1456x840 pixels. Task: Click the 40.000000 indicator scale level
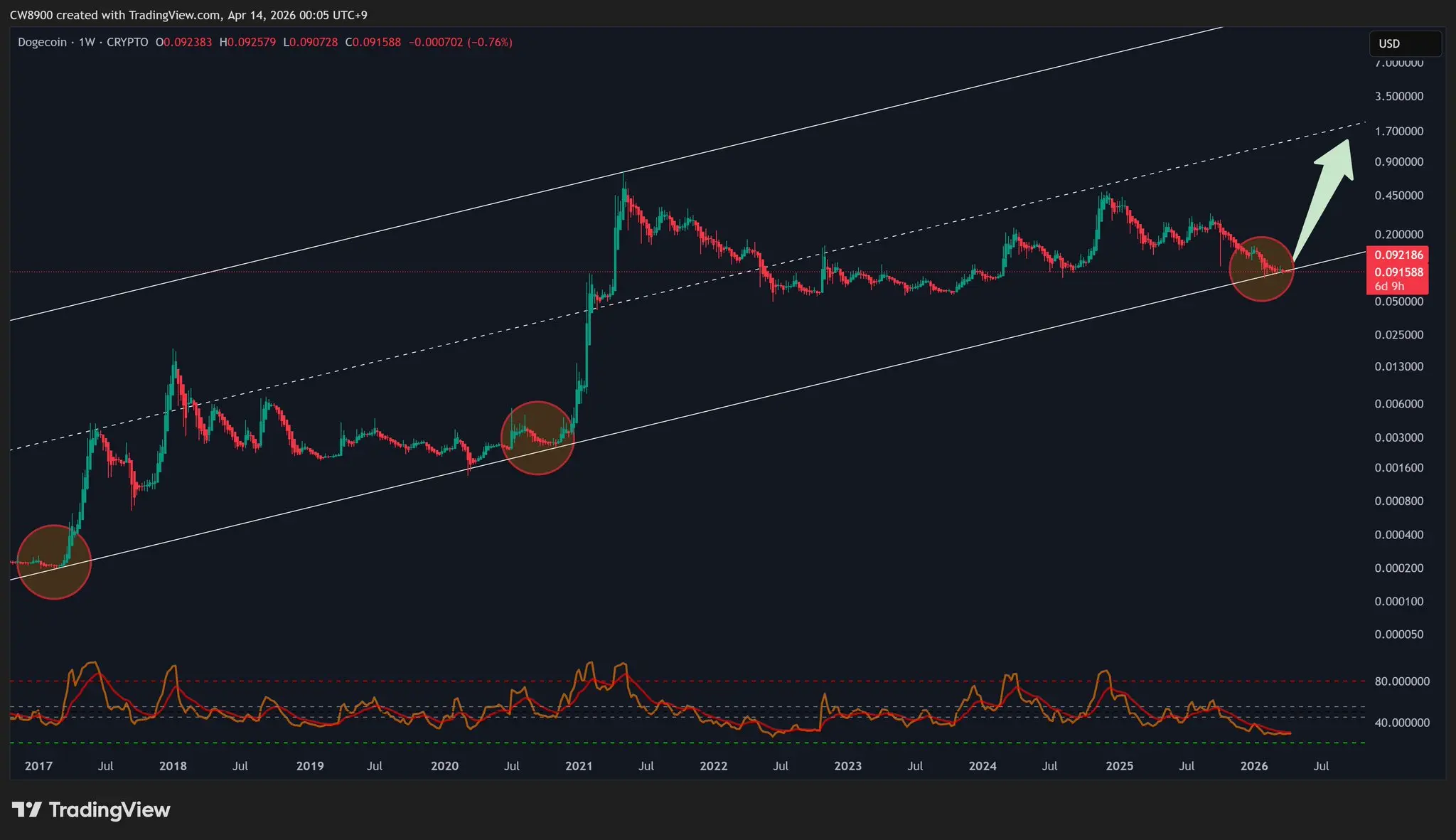click(x=1401, y=722)
